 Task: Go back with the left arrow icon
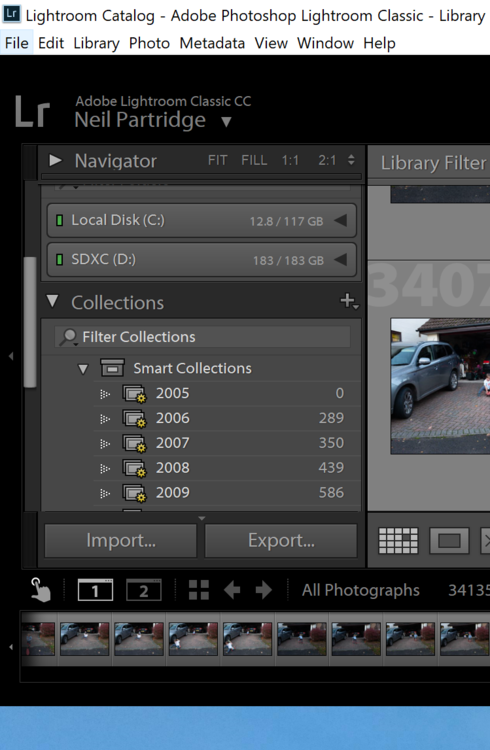point(232,590)
